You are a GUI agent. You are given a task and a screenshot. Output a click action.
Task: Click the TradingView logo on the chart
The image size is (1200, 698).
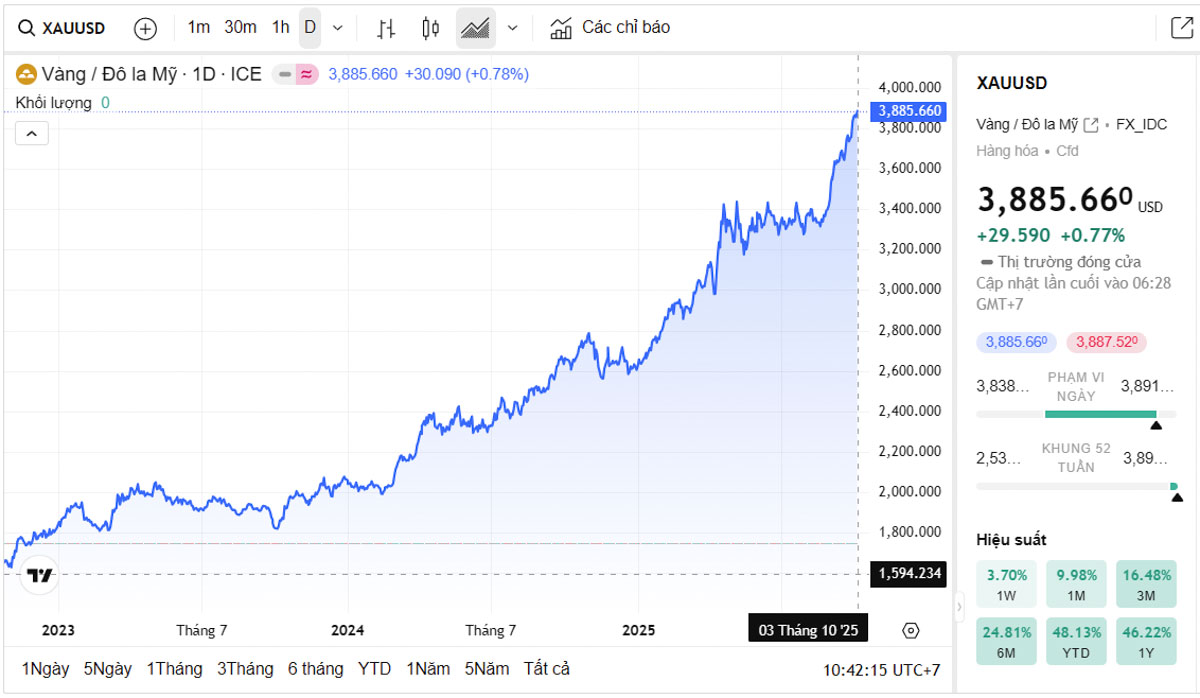(40, 575)
